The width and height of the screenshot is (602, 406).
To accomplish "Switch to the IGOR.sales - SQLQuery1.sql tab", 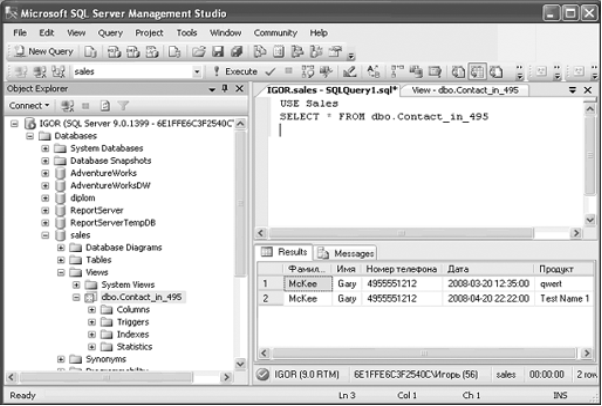I will (332, 91).
